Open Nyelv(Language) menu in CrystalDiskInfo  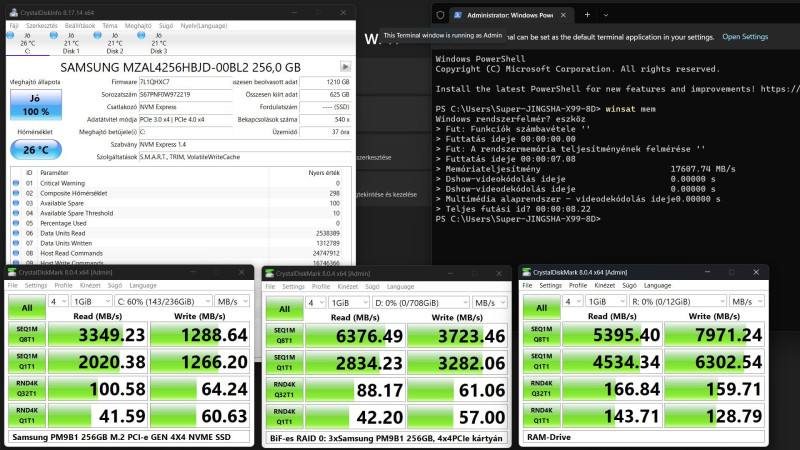pos(204,26)
